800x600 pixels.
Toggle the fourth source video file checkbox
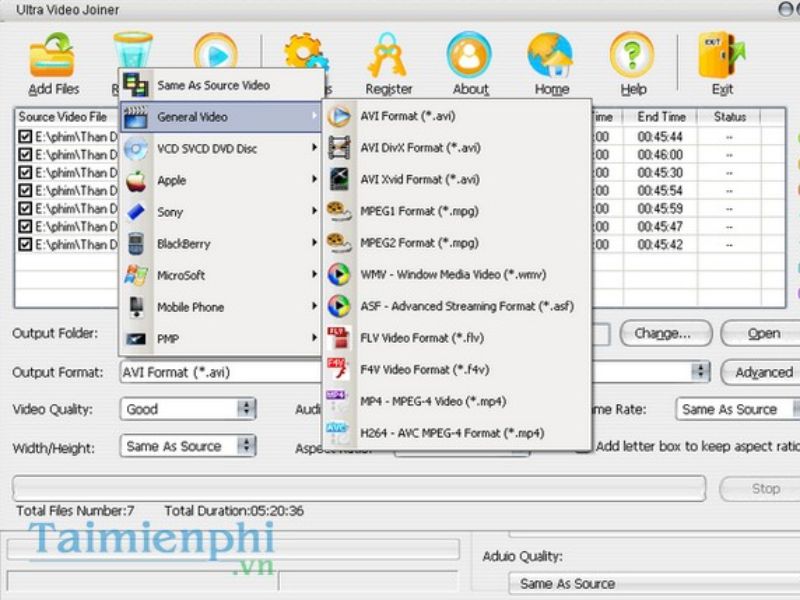tap(25, 191)
